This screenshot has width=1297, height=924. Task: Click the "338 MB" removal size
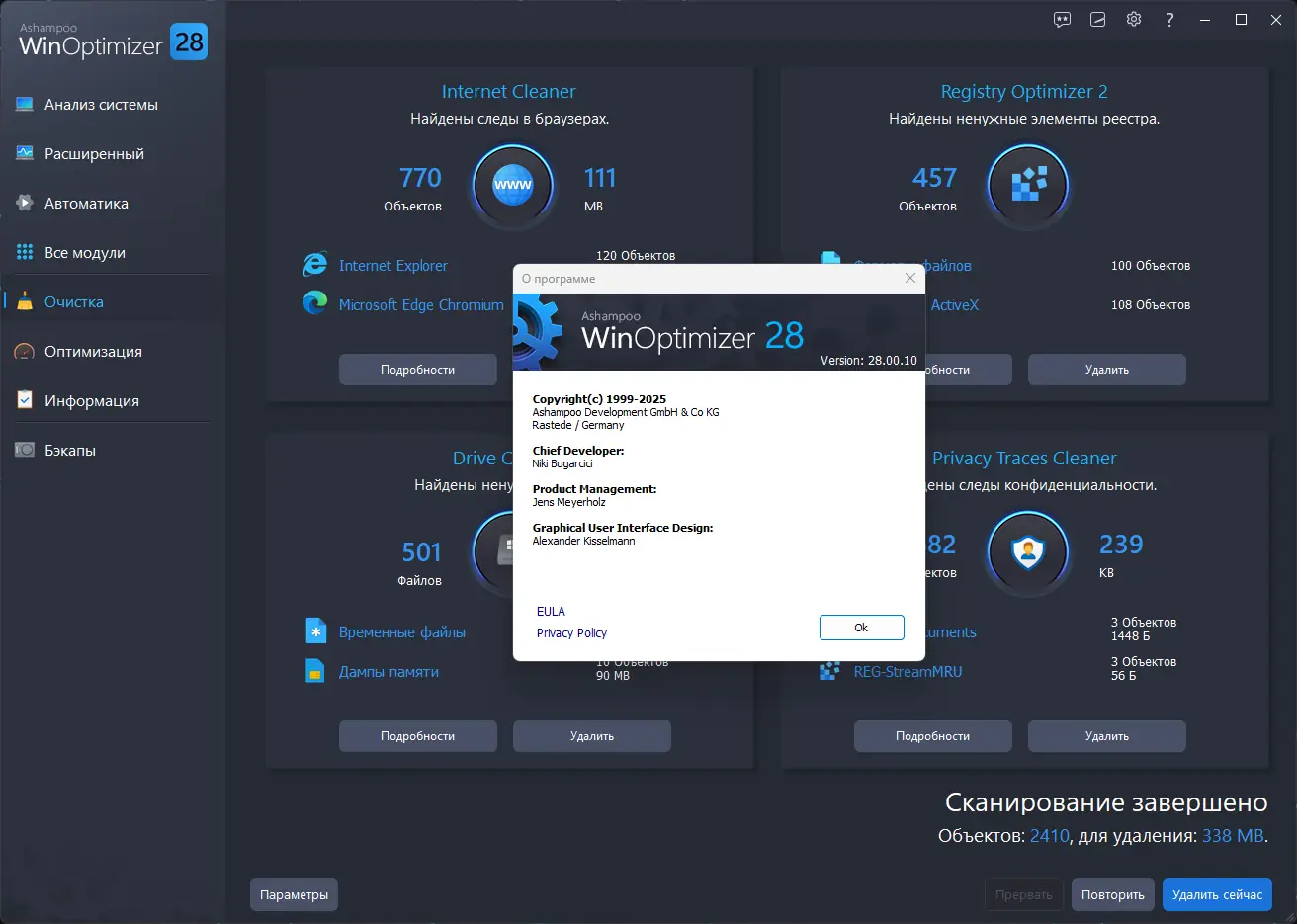coord(1233,836)
